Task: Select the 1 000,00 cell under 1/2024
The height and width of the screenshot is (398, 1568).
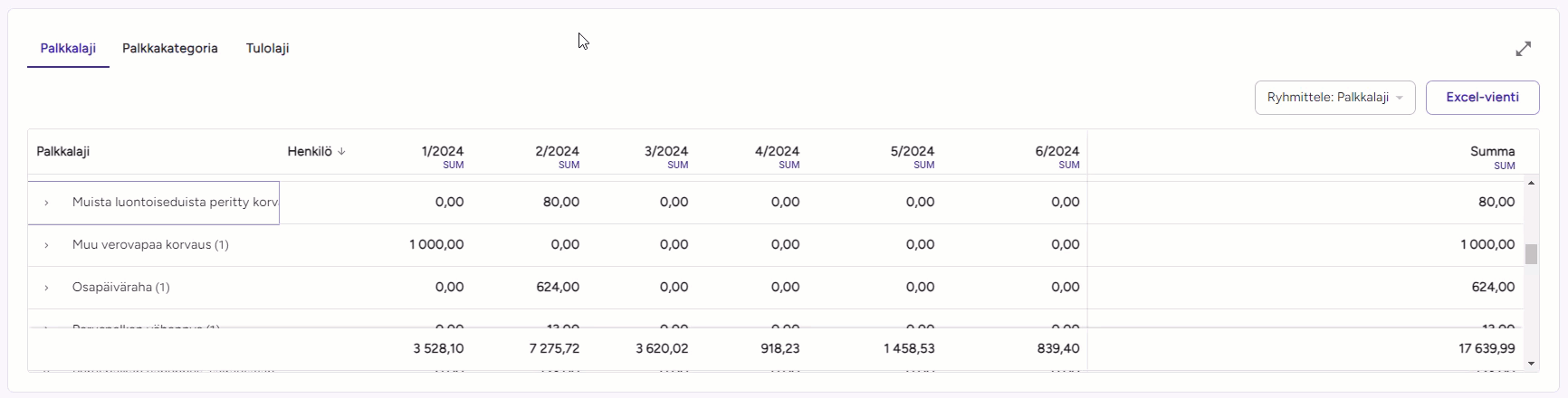Action: (x=436, y=245)
